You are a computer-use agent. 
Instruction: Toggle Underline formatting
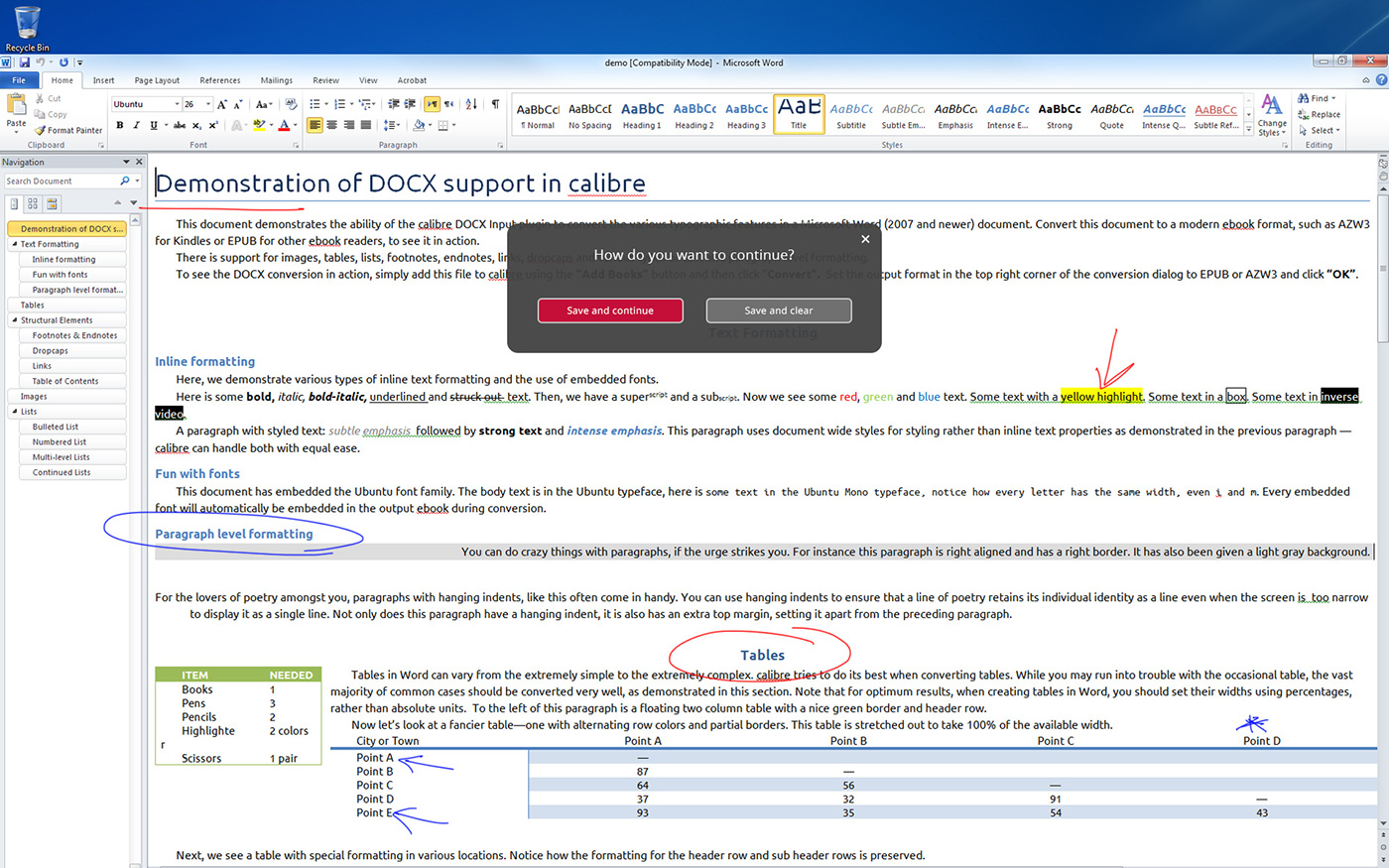click(153, 125)
